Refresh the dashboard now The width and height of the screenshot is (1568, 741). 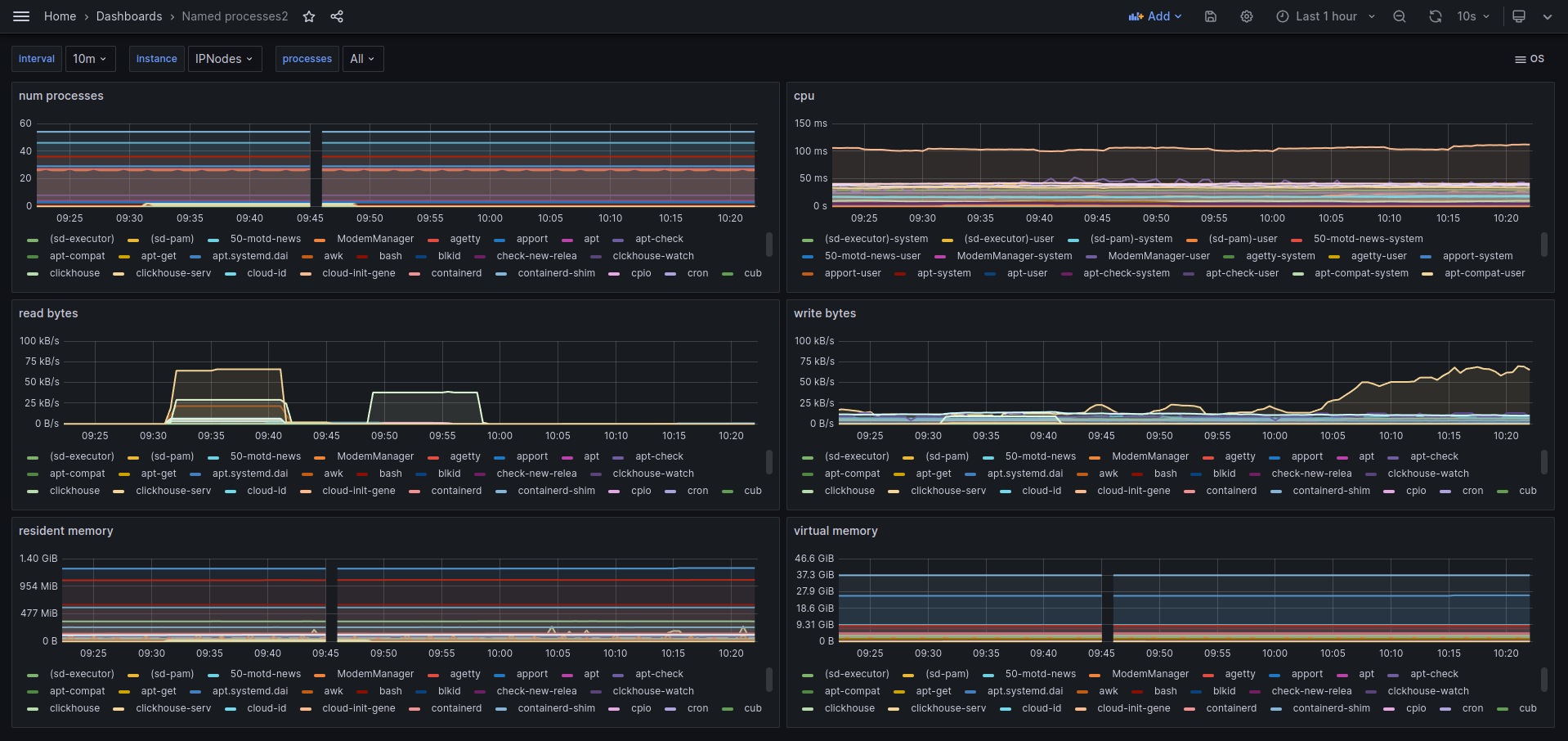click(1435, 16)
